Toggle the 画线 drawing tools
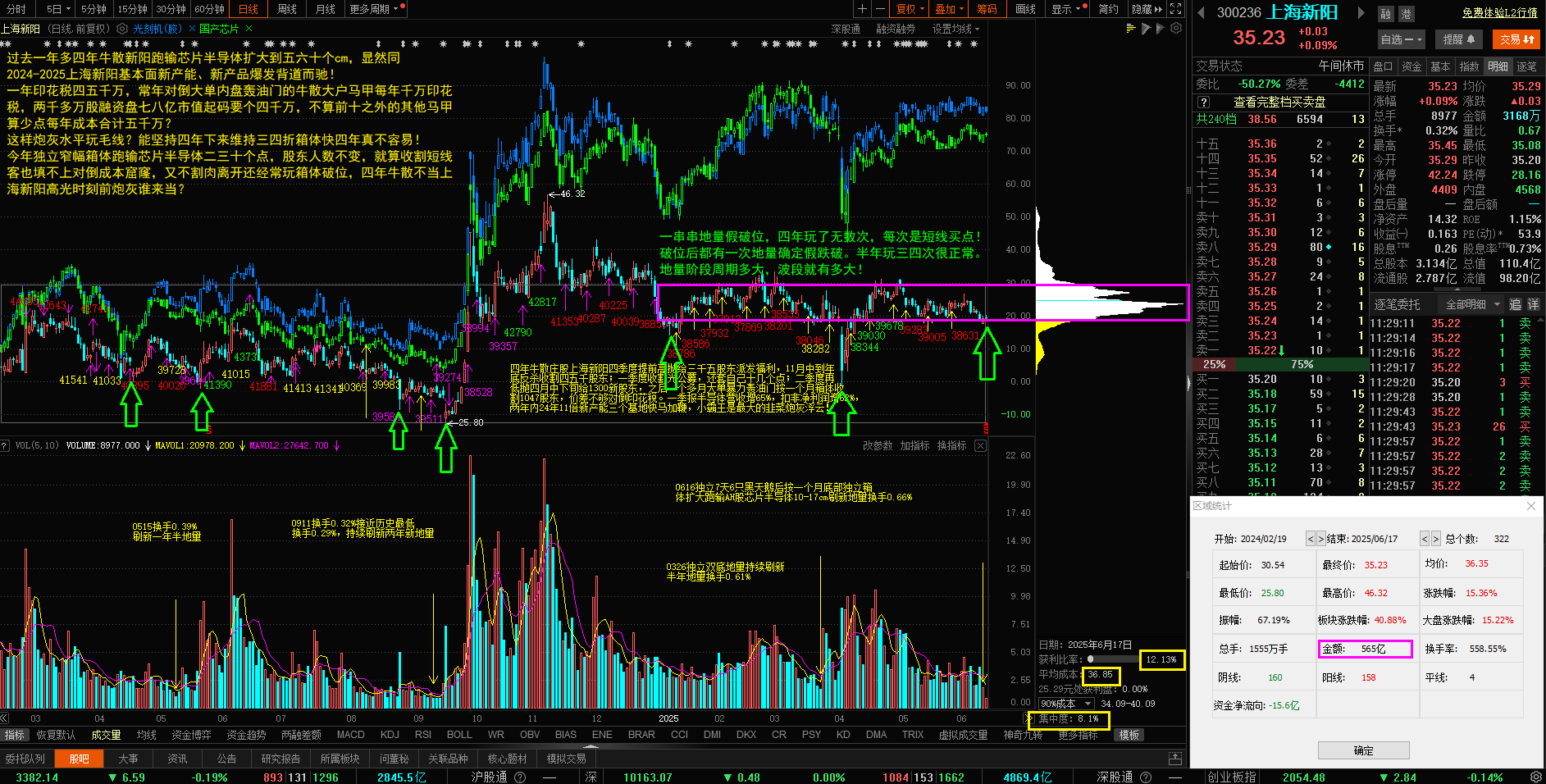Screen dimensions: 1546x784 tap(1025, 9)
